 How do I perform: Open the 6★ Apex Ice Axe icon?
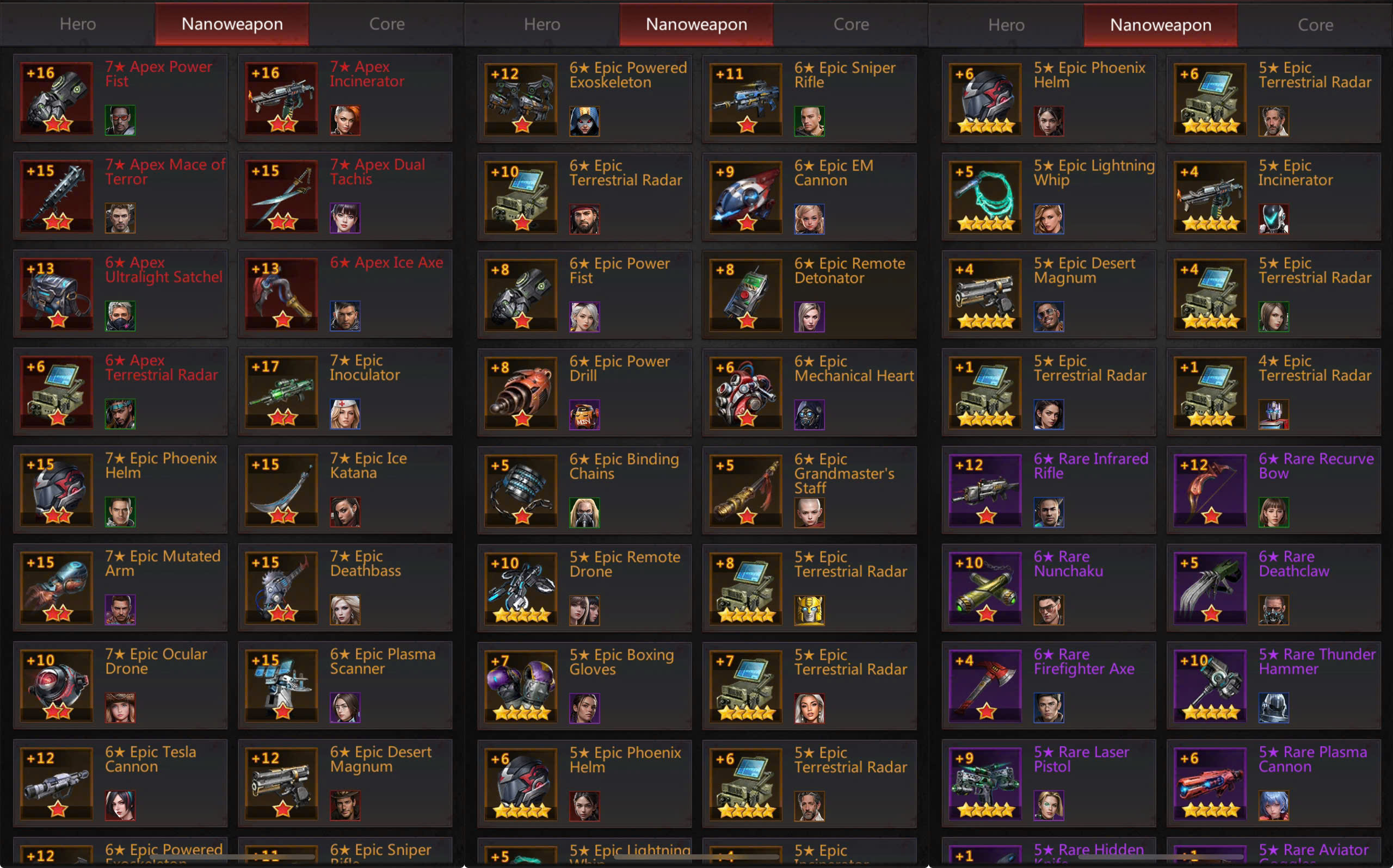click(x=281, y=293)
